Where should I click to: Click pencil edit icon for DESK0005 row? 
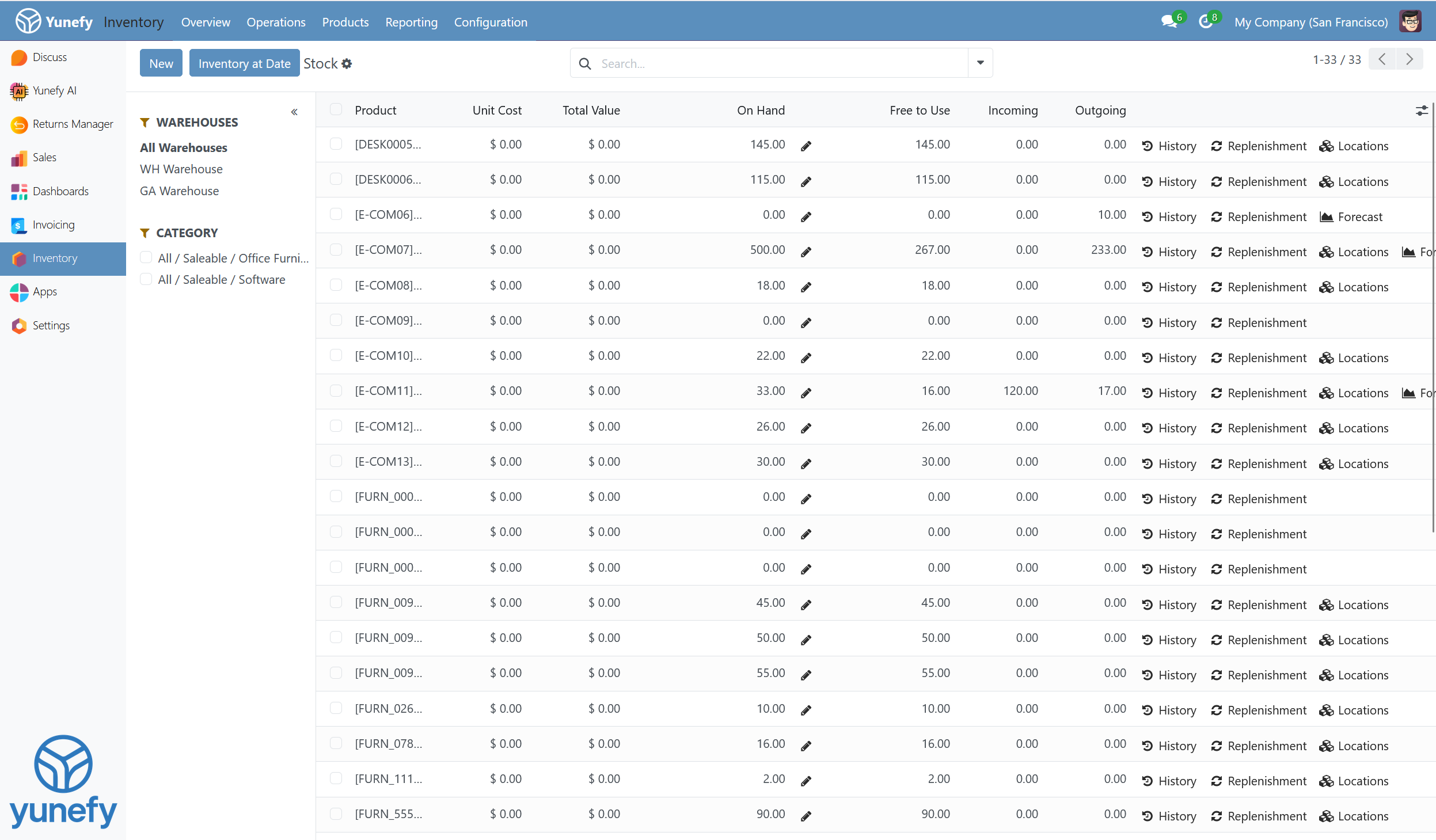coord(806,146)
